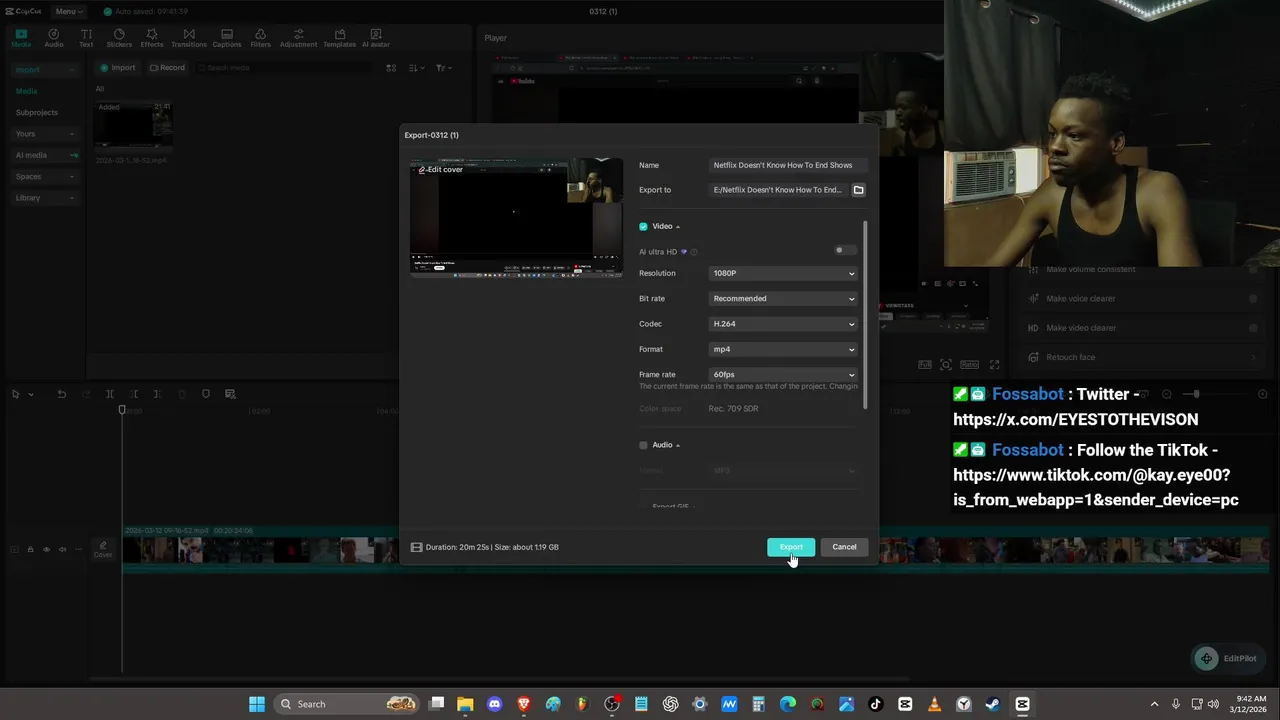Viewport: 1280px width, 720px height.
Task: Enable the AI ultra HD toggle
Action: tap(845, 250)
